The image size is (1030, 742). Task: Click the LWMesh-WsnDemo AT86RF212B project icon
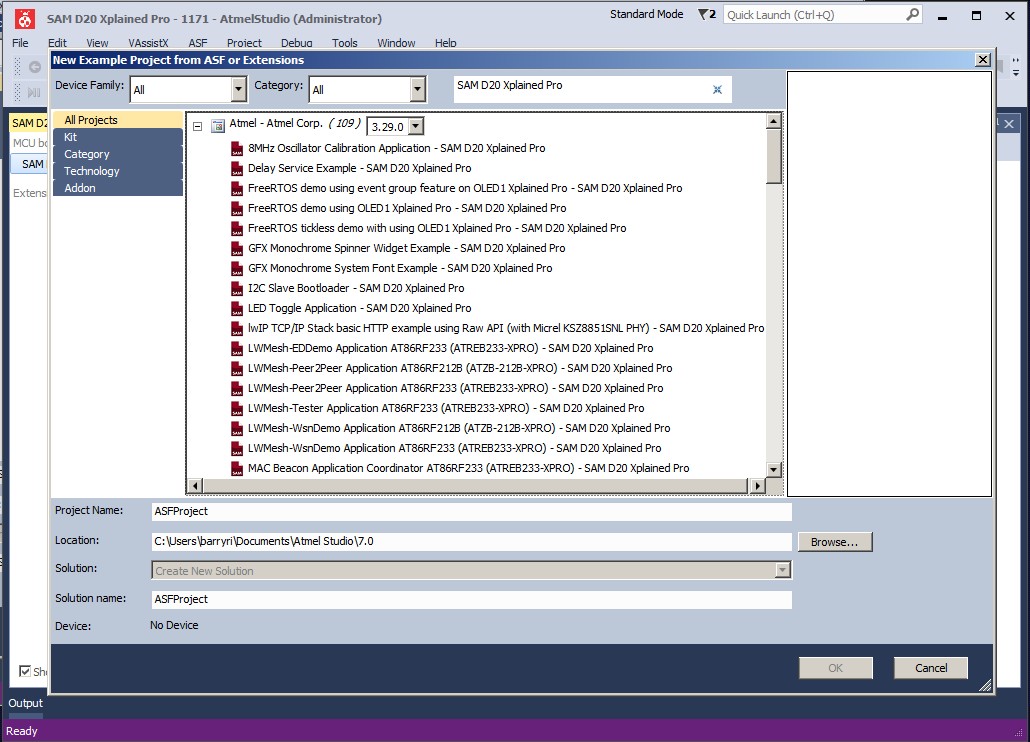(x=237, y=429)
